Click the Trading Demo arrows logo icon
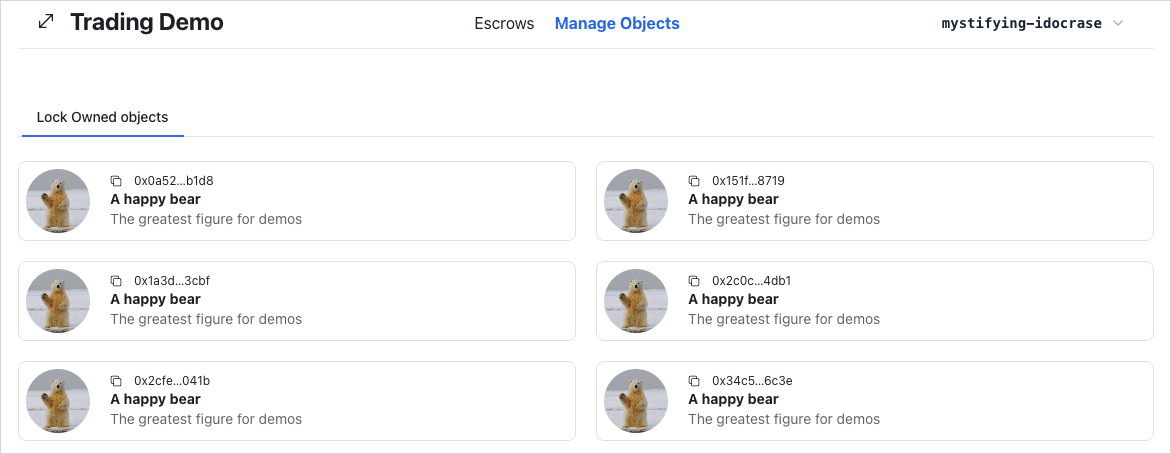Screen dimensions: 1171x454 (x=45, y=22)
